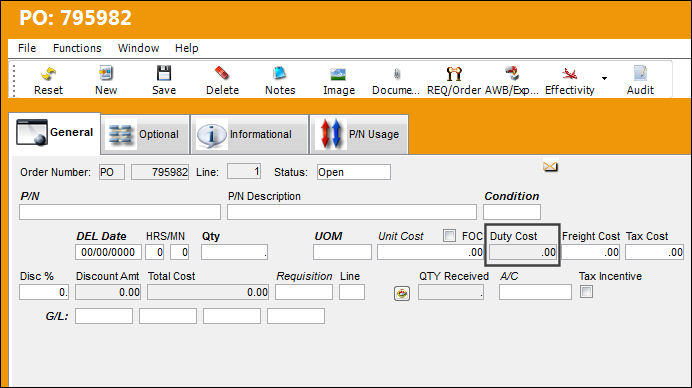Click the P/N input field

[120, 212]
